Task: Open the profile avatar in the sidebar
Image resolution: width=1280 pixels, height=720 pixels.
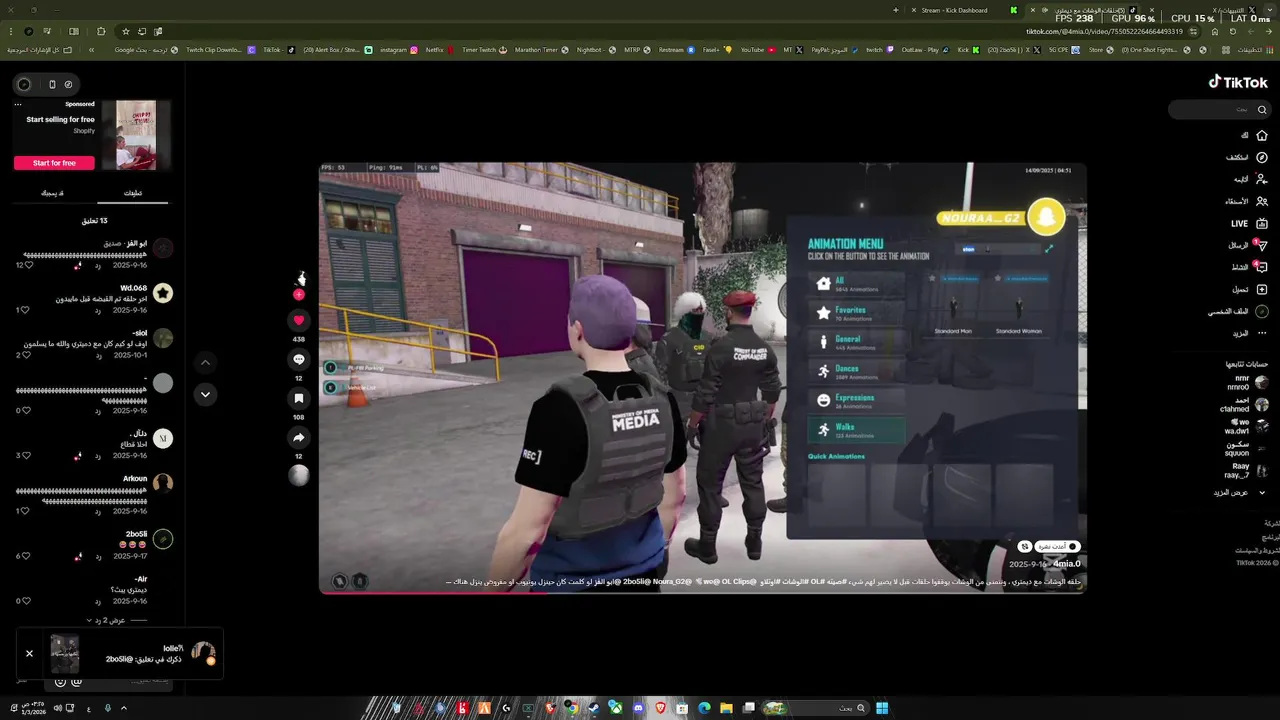Action: point(1262,311)
